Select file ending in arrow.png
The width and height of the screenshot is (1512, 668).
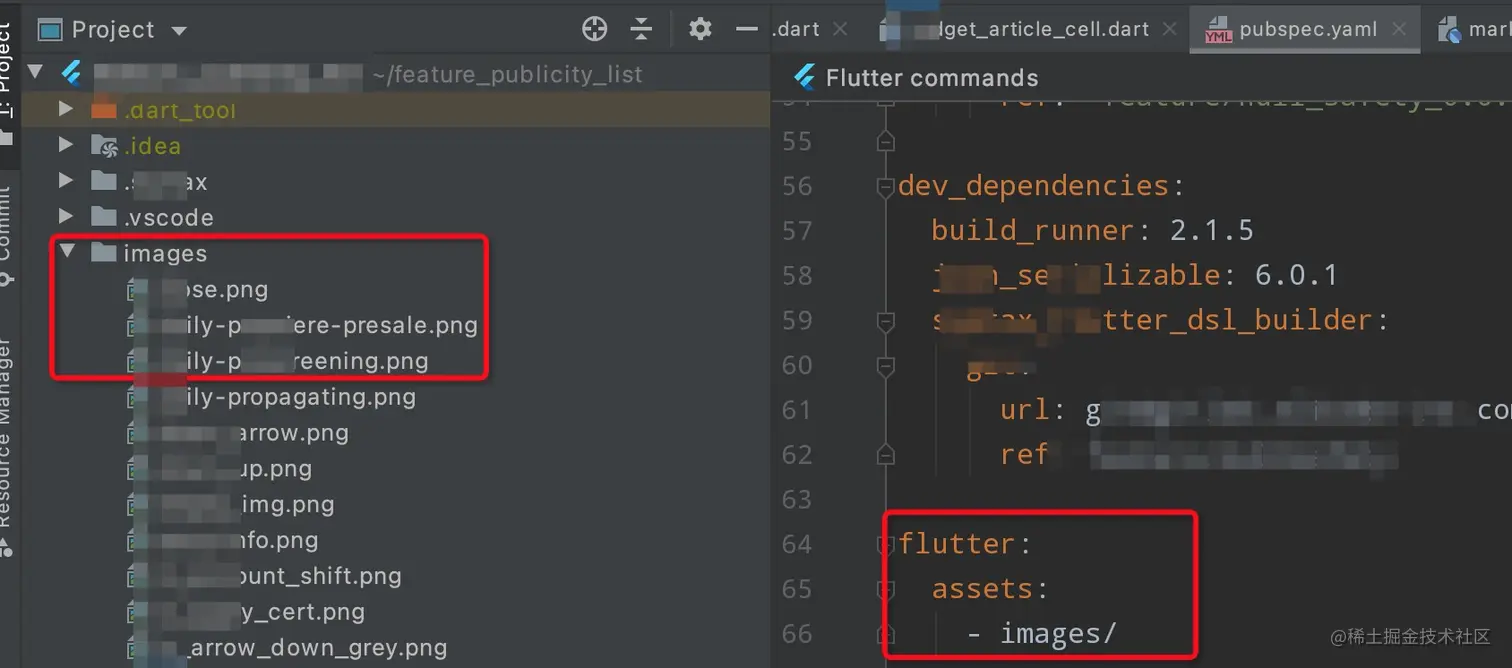point(238,434)
